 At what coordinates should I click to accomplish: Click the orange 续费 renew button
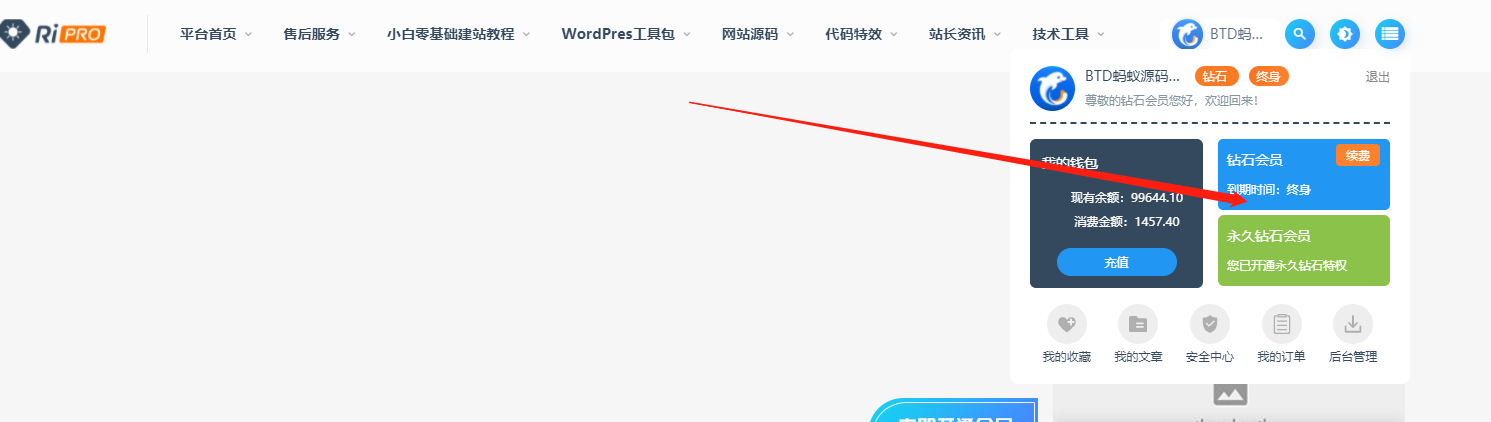pos(1357,155)
